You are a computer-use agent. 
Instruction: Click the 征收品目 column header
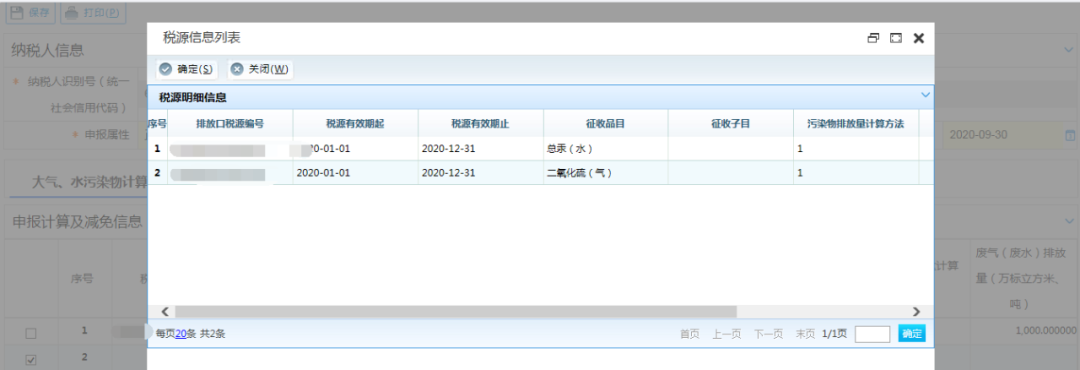pyautogui.click(x=605, y=124)
